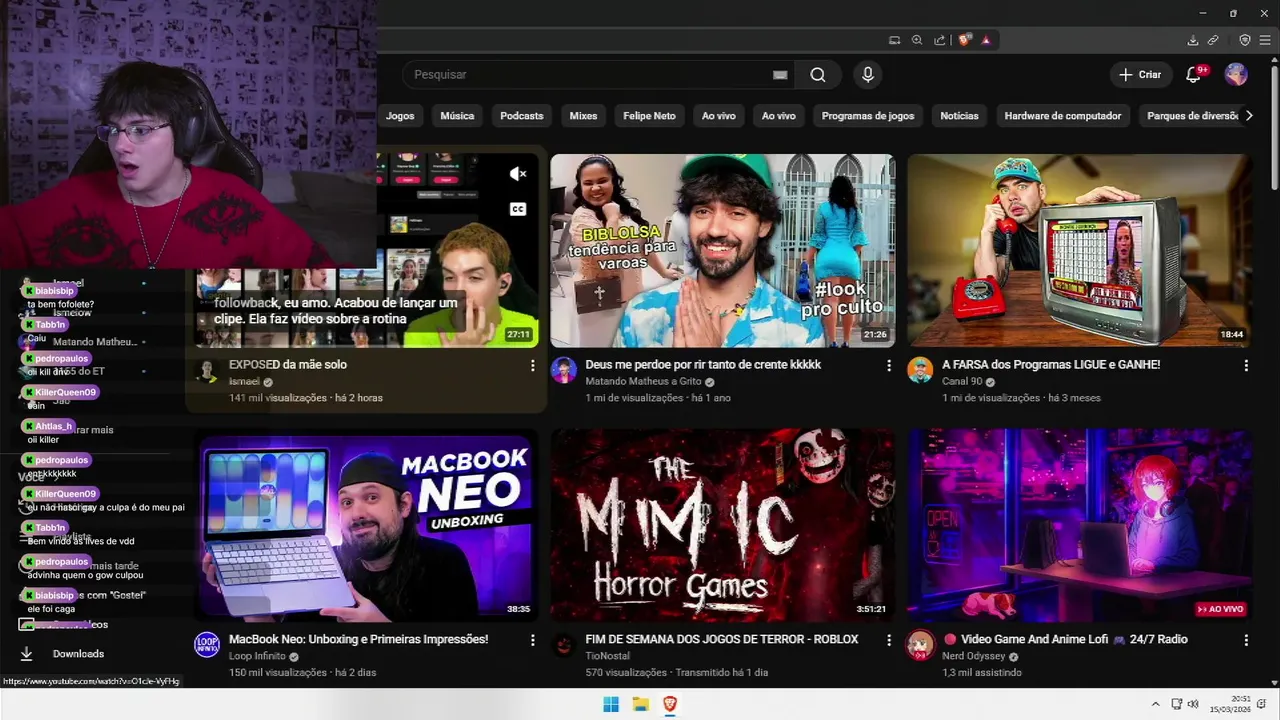Click the Ismael channel avatar under EXPOSED video

pyautogui.click(x=207, y=371)
